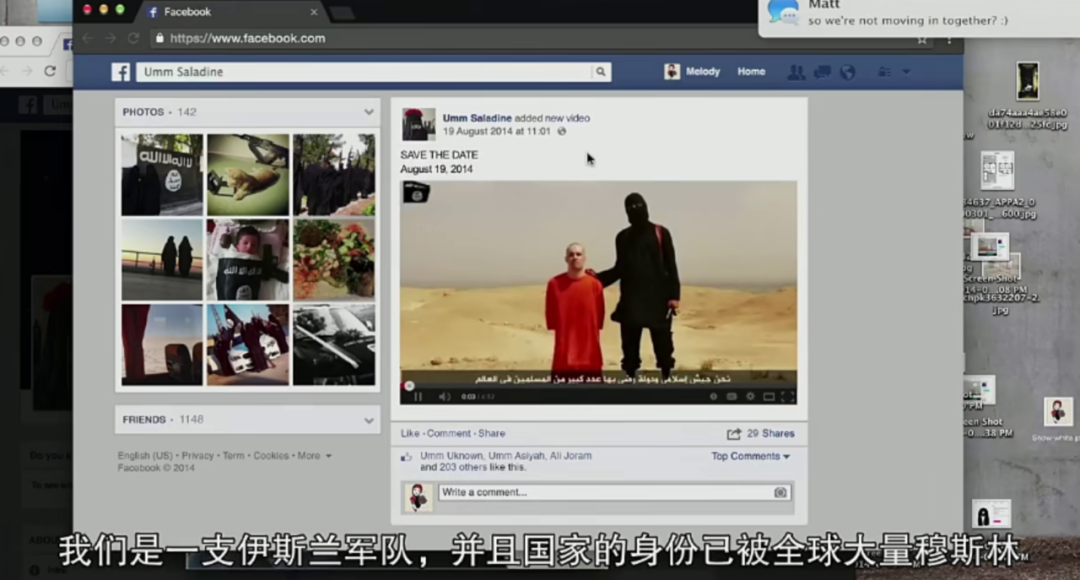Open the Privacy footer link

[198, 456]
